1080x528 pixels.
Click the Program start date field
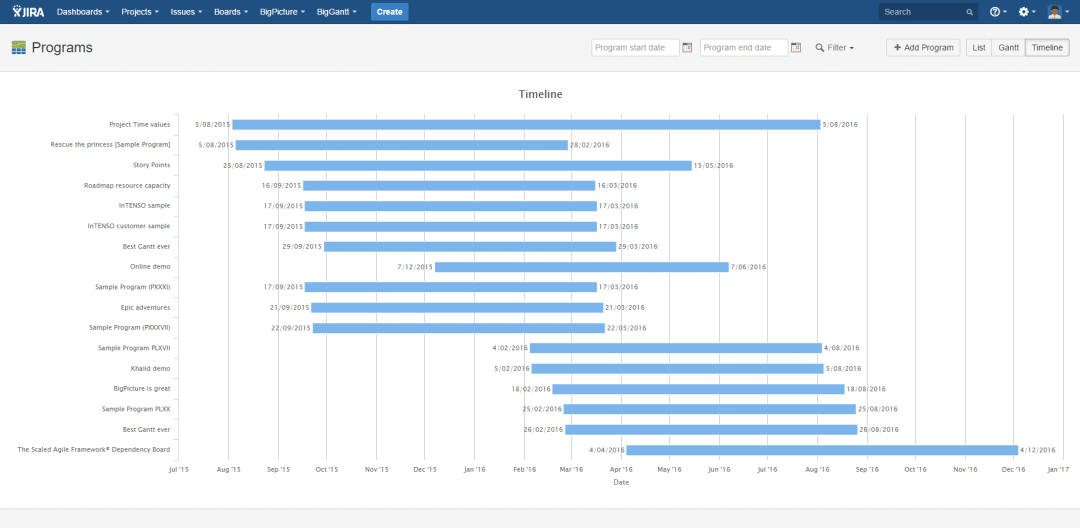point(635,47)
